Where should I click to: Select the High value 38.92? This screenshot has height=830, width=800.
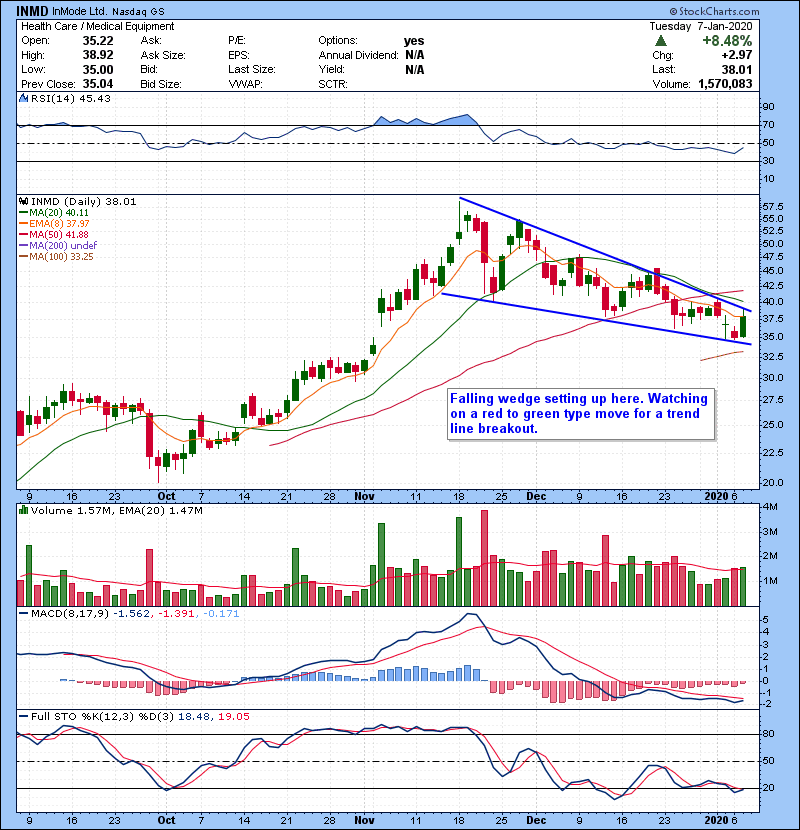pos(98,55)
